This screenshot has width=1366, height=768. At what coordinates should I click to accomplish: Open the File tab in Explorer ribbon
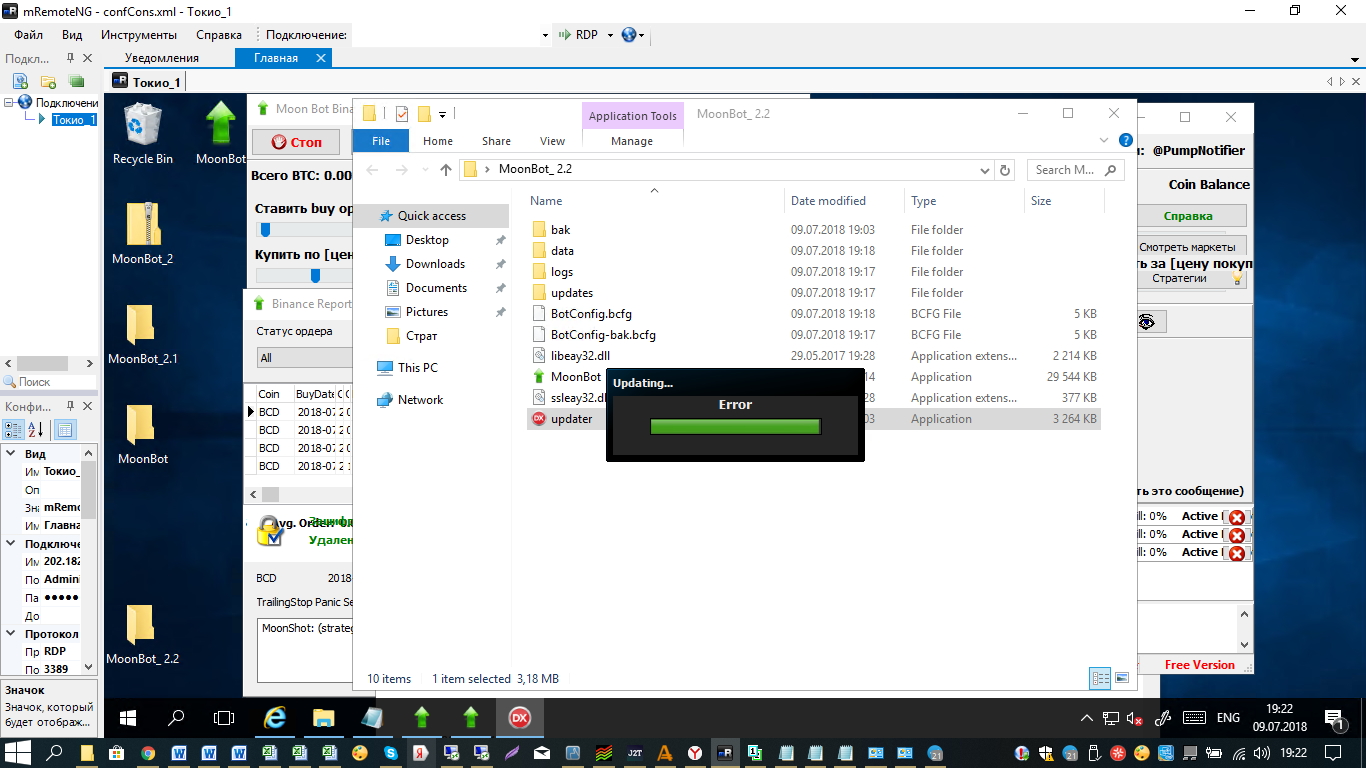click(381, 141)
